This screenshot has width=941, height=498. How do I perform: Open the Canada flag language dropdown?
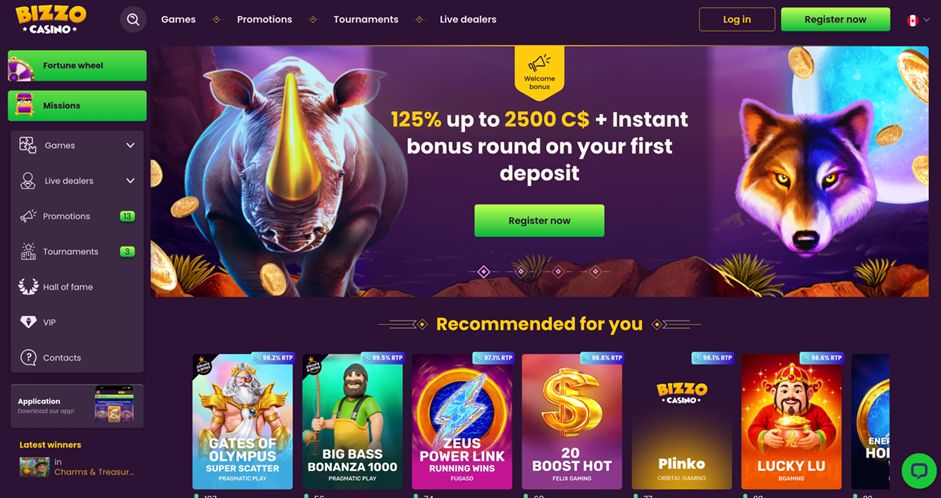pyautogui.click(x=918, y=20)
